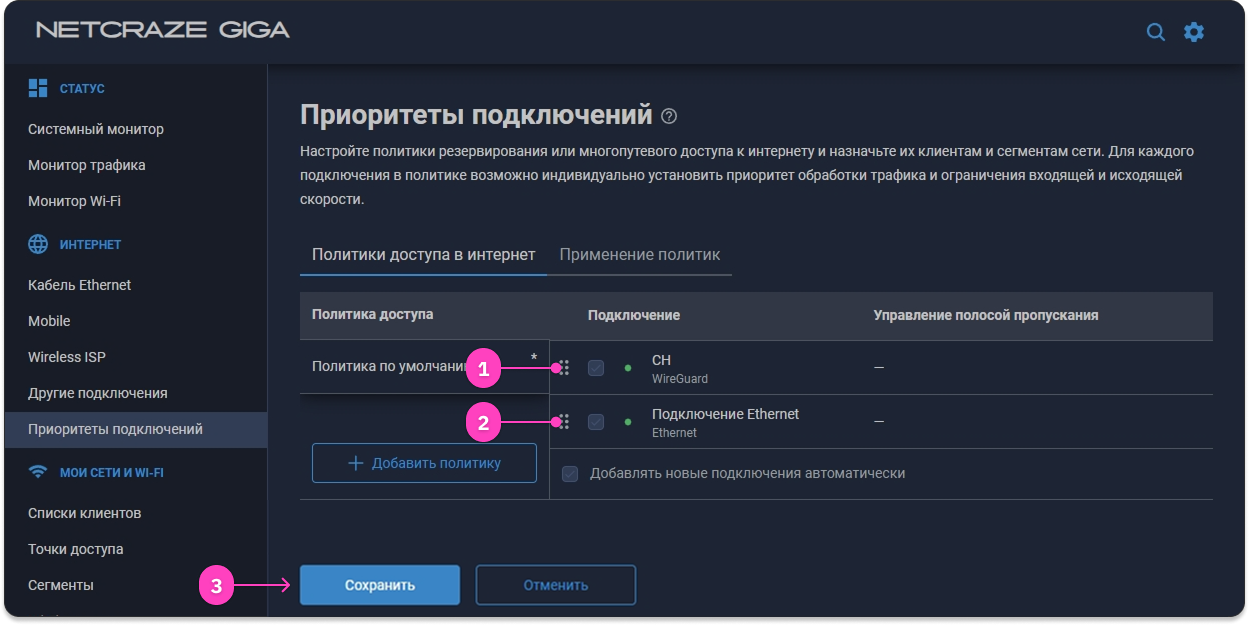Click the Wi-Fi icon beside Мои сети
1249x625 pixels.
[x=38, y=472]
